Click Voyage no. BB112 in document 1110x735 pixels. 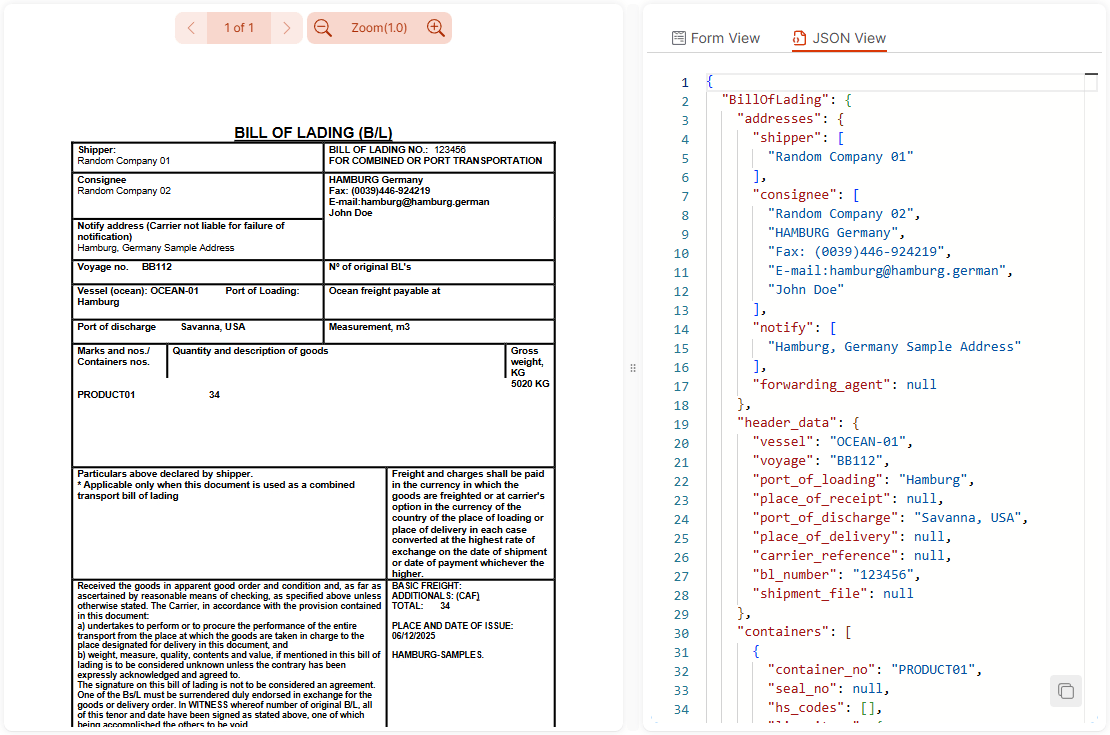coord(125,267)
